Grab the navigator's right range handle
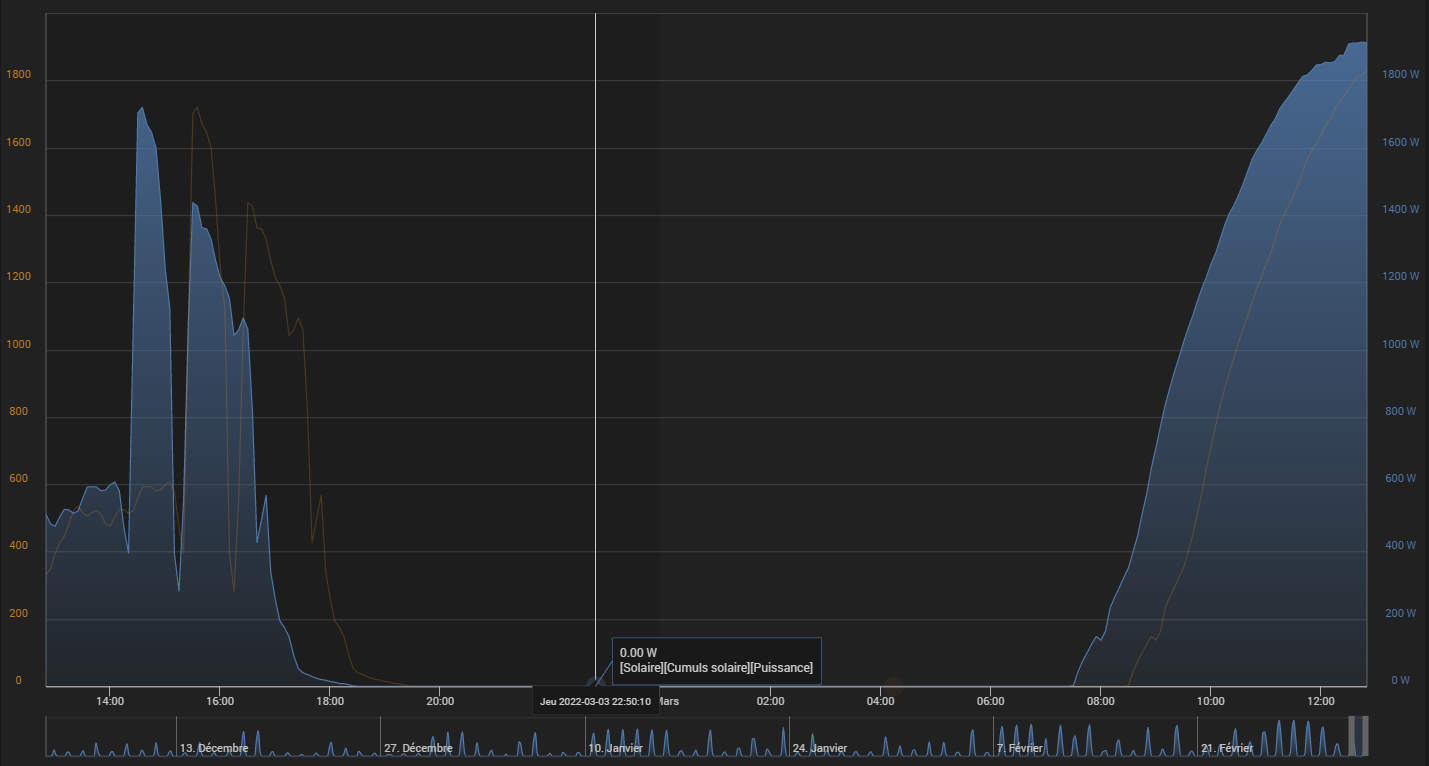The width and height of the screenshot is (1429, 766). [x=1365, y=736]
